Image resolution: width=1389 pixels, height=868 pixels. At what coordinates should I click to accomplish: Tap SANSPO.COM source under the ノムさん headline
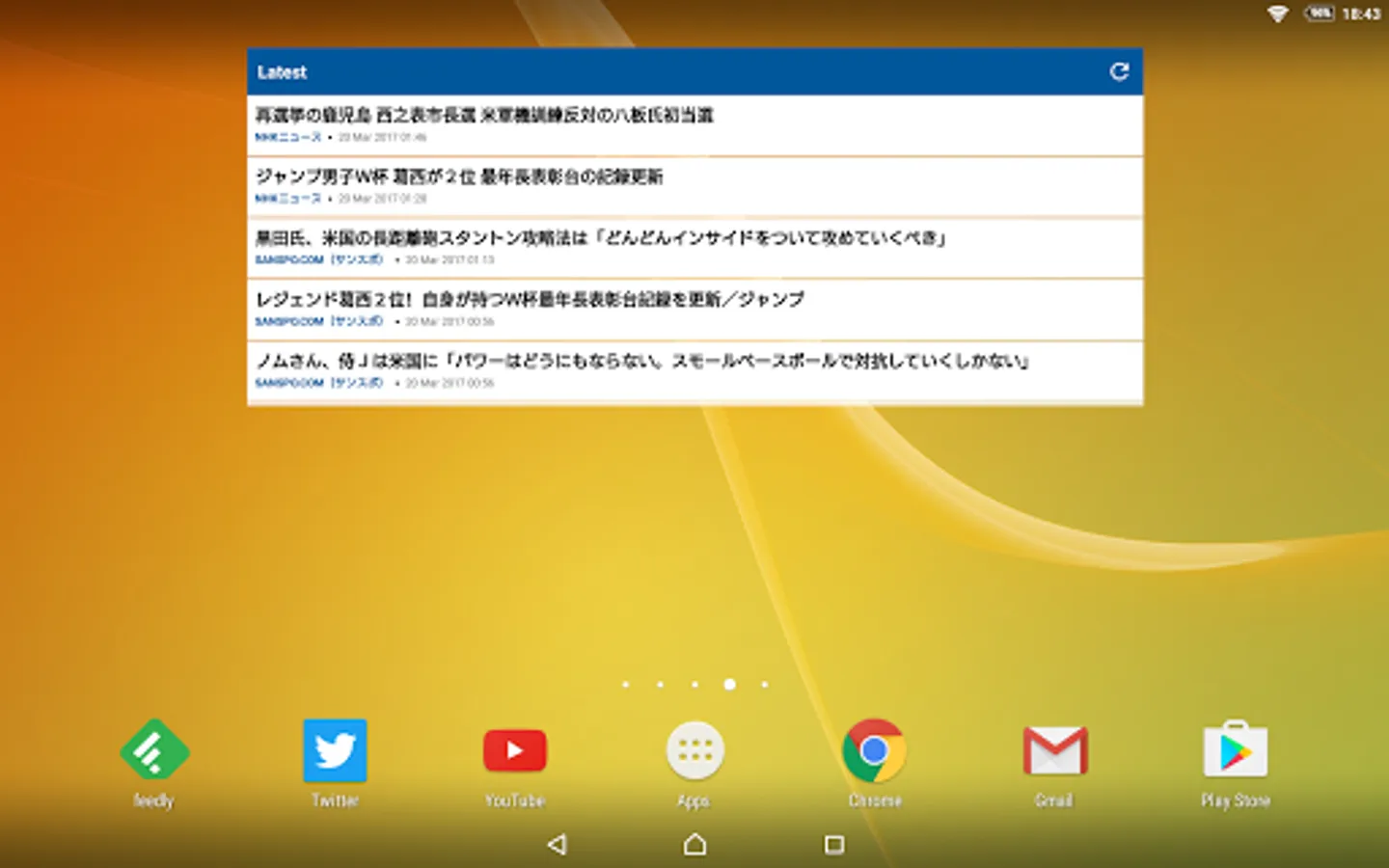tap(319, 384)
